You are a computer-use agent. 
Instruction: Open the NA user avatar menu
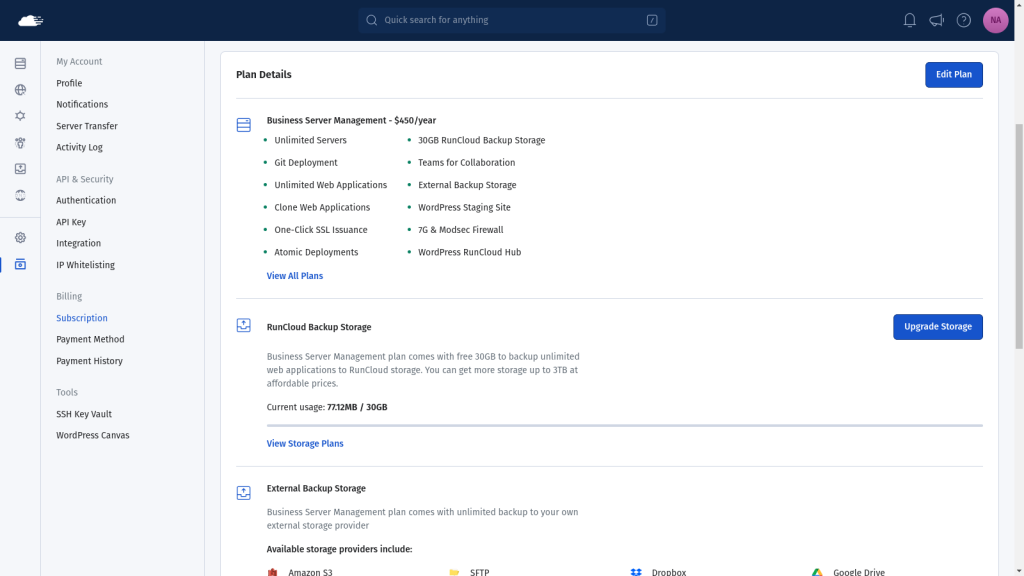coord(995,20)
